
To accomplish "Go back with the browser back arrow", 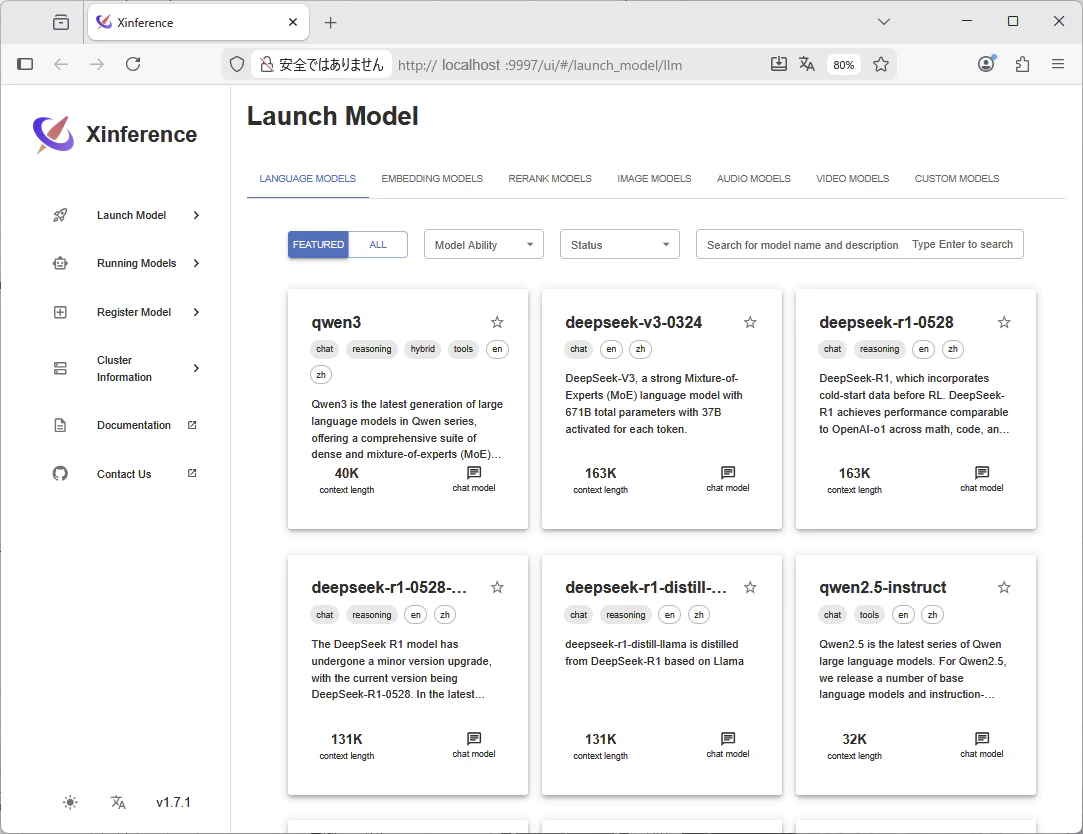I will (x=61, y=64).
